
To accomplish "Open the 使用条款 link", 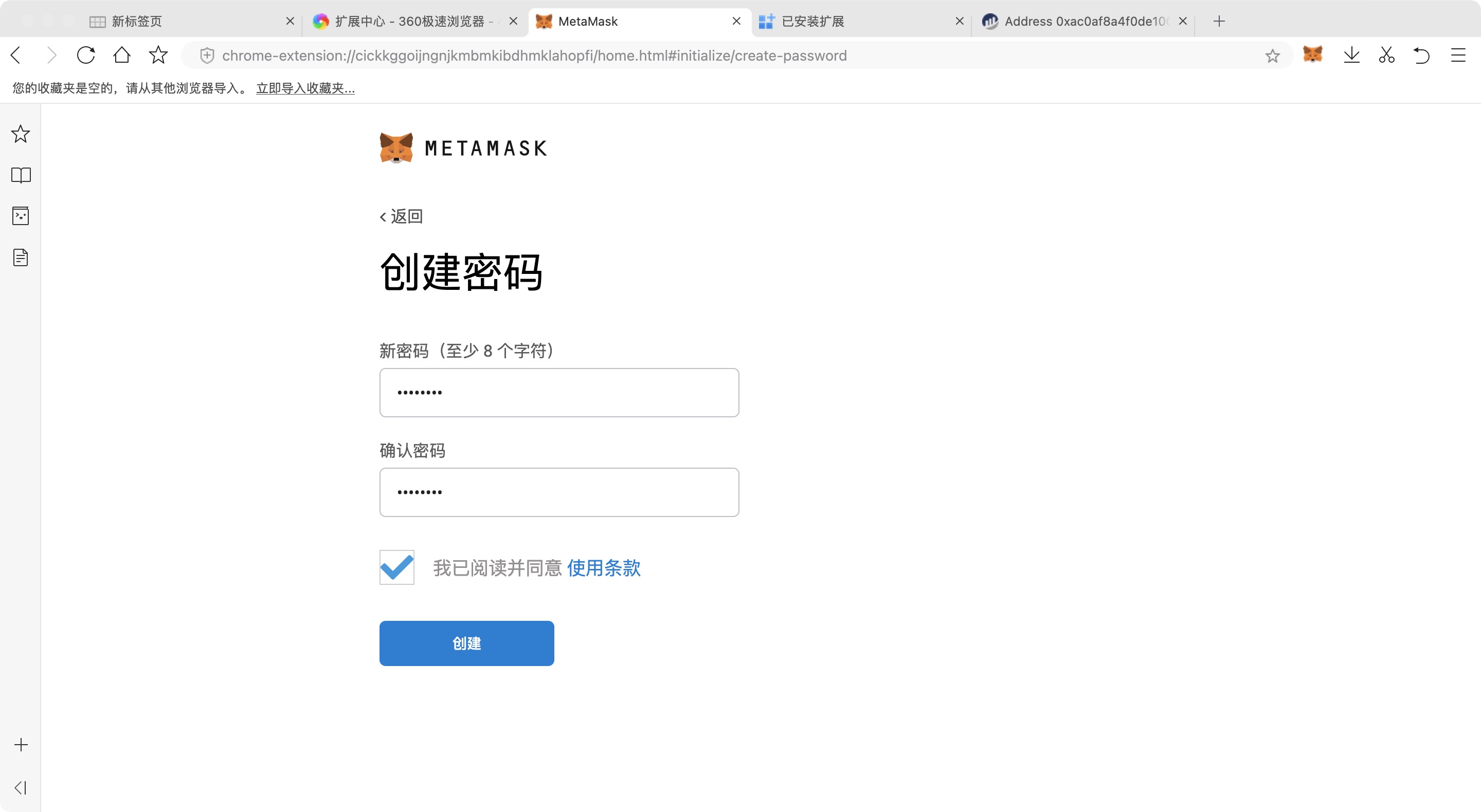I will pyautogui.click(x=603, y=568).
